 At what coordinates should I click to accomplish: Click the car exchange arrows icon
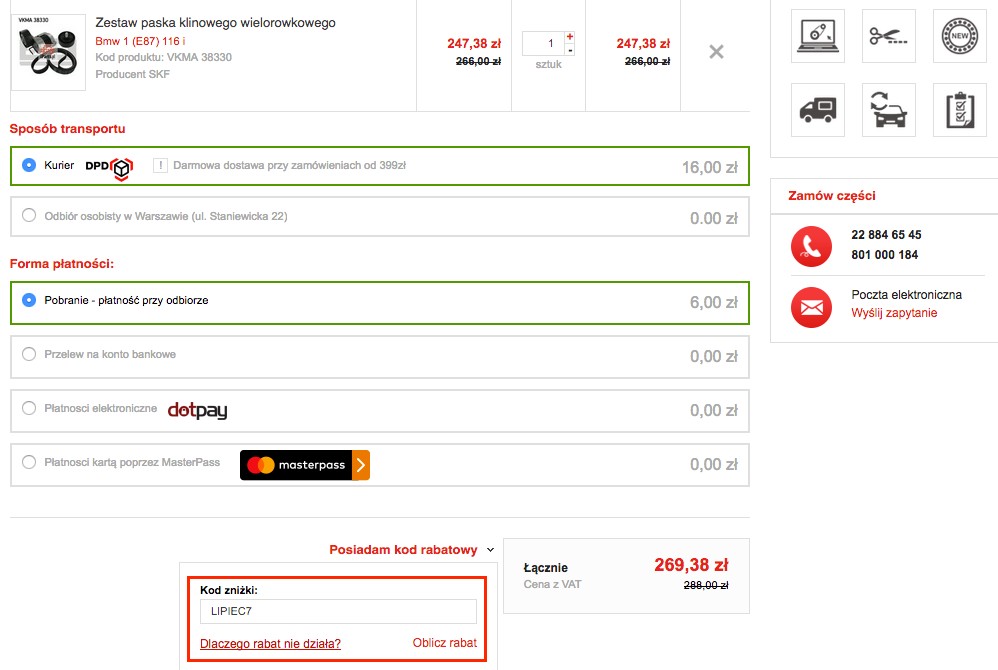tap(889, 110)
